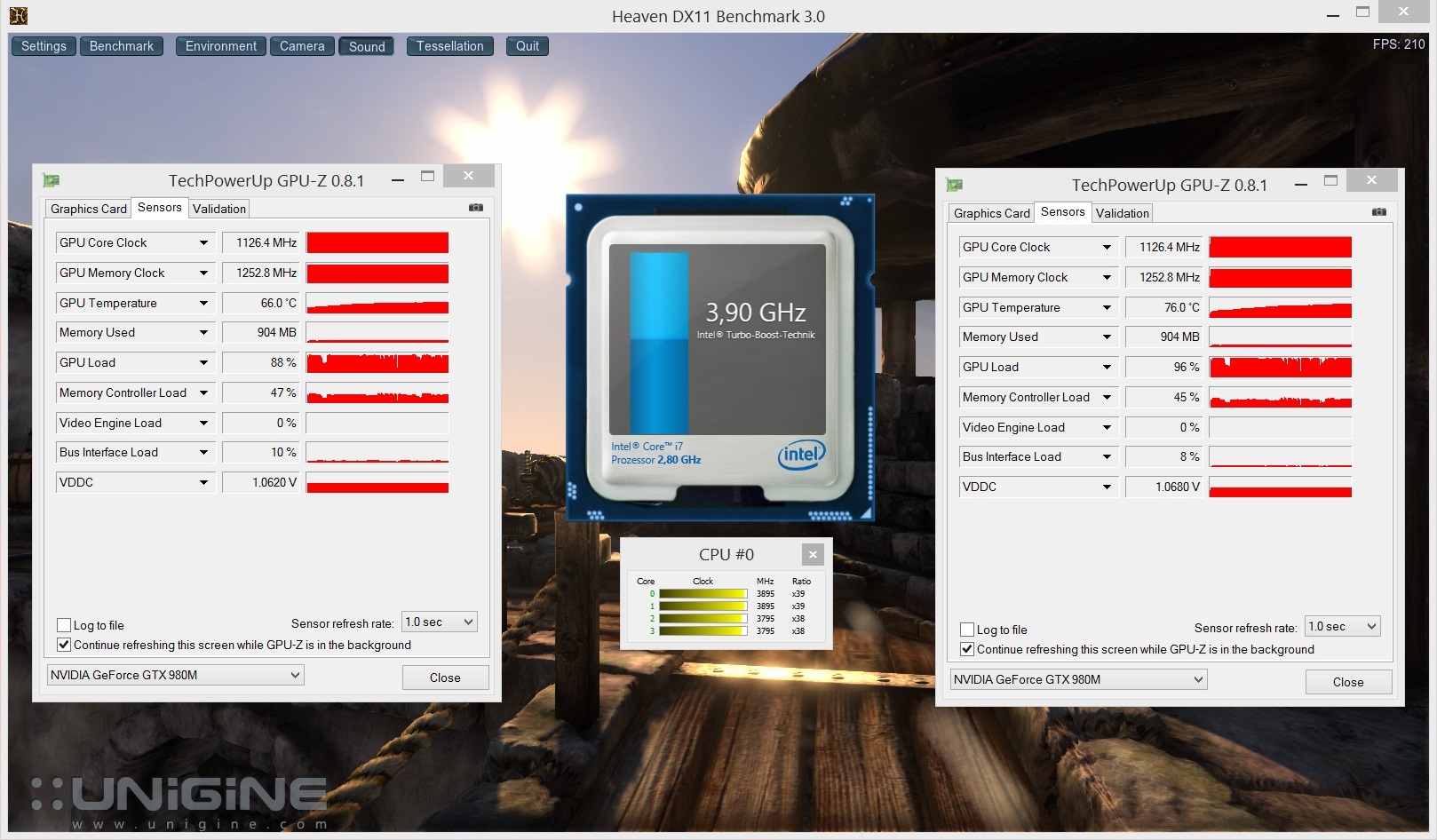Enable Log to file in left GPU-Z window
This screenshot has width=1437, height=840.
tap(64, 625)
